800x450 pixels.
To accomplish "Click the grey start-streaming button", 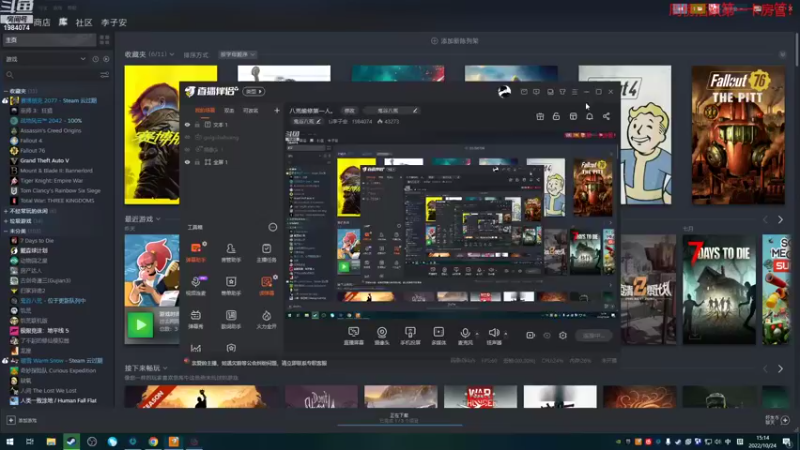I will click(x=593, y=335).
